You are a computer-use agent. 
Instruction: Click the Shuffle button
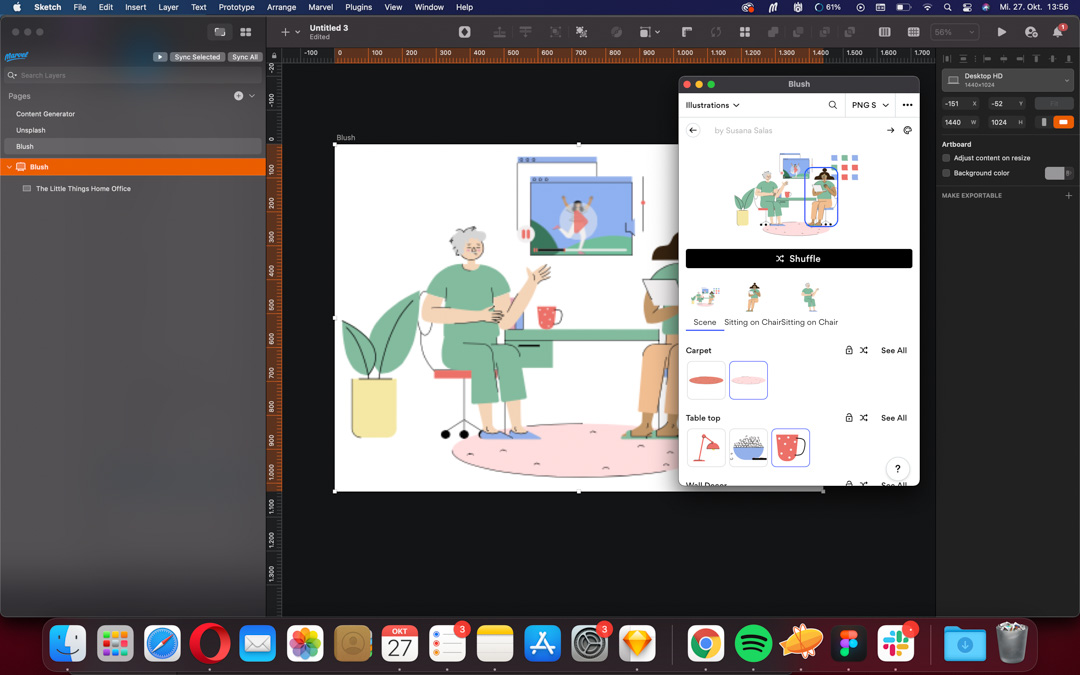coord(798,258)
